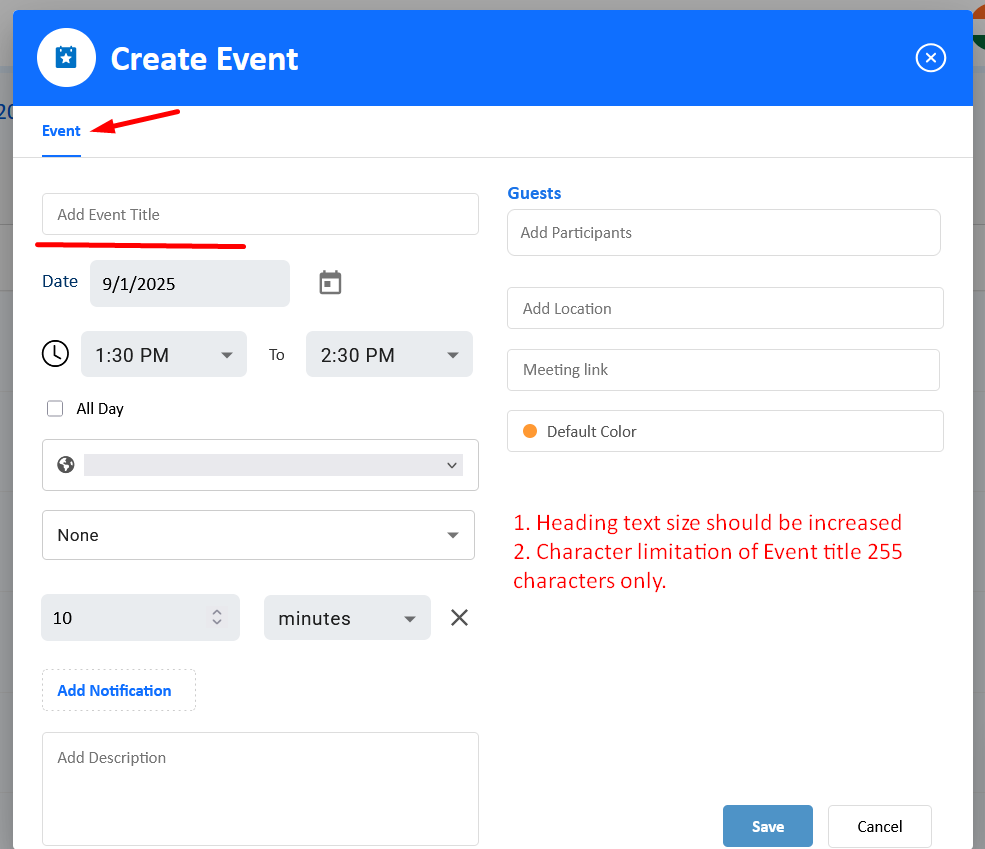Expand the 1:30 PM start time dropdown
985x849 pixels.
[x=164, y=354]
